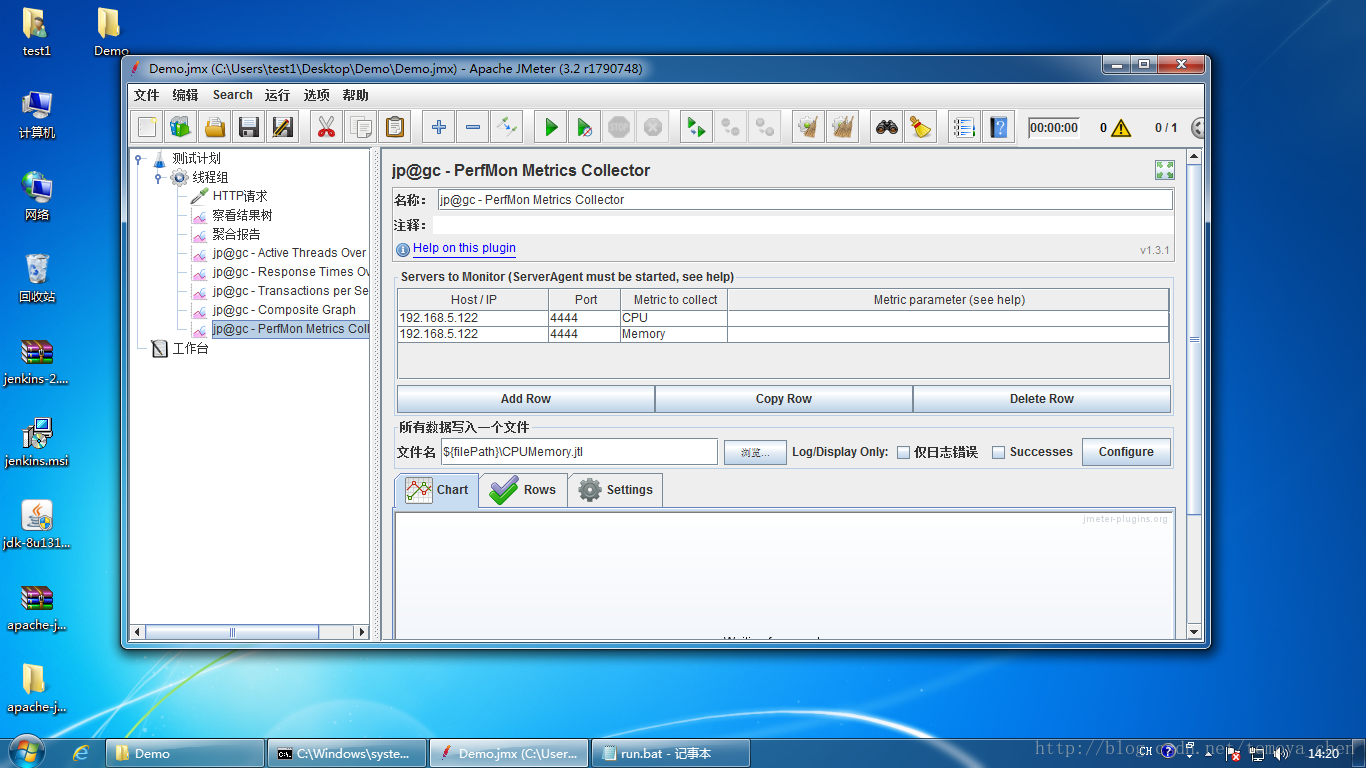Open the Search menu
Screen dimensions: 1366x768
click(232, 95)
